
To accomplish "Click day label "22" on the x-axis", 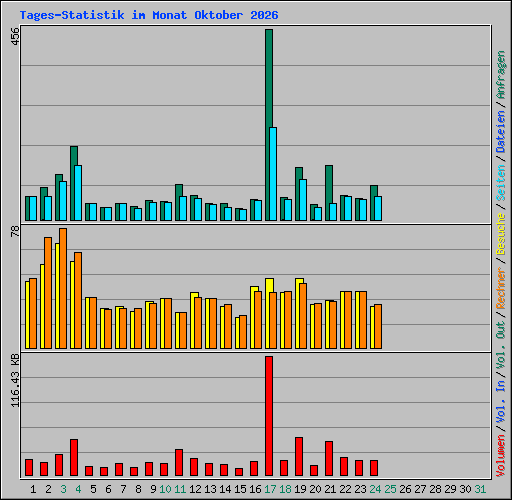I will pos(345,489).
